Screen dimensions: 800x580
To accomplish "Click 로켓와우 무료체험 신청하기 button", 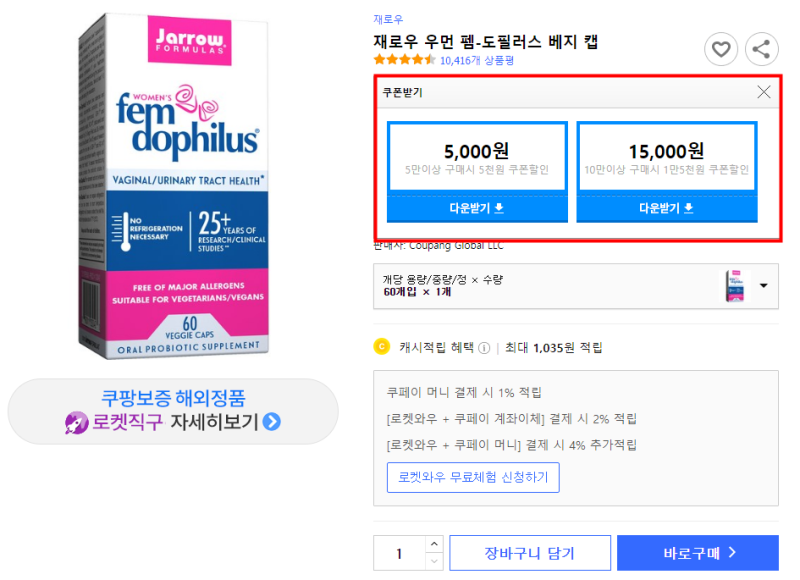I will point(473,478).
